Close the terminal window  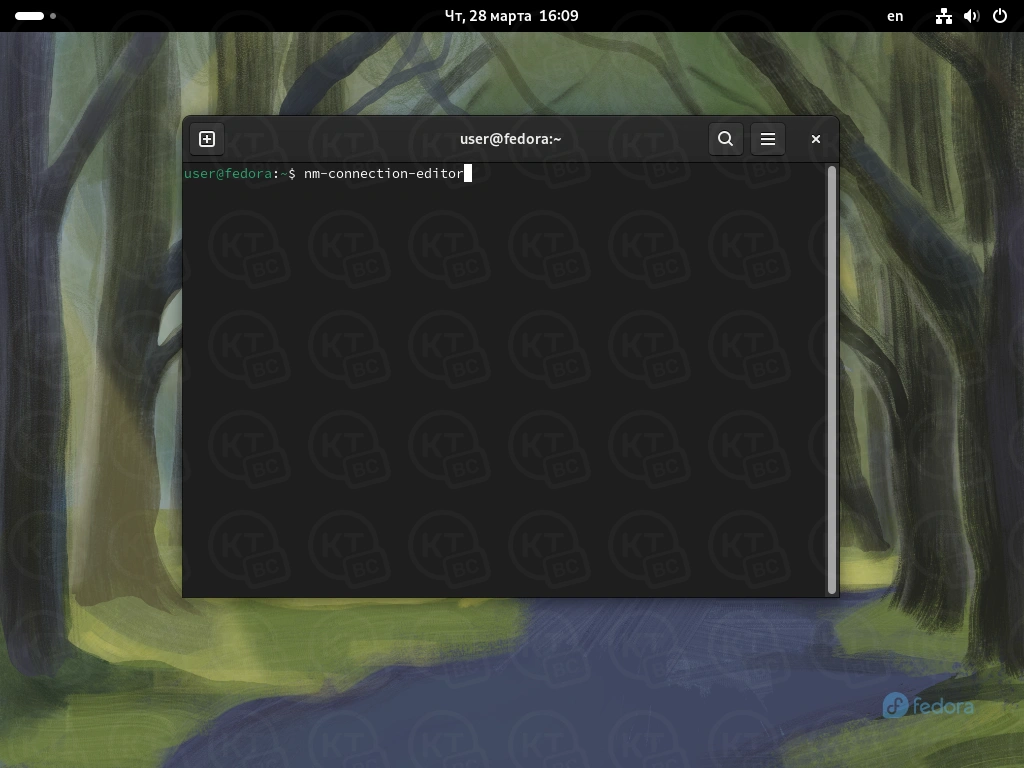point(816,139)
